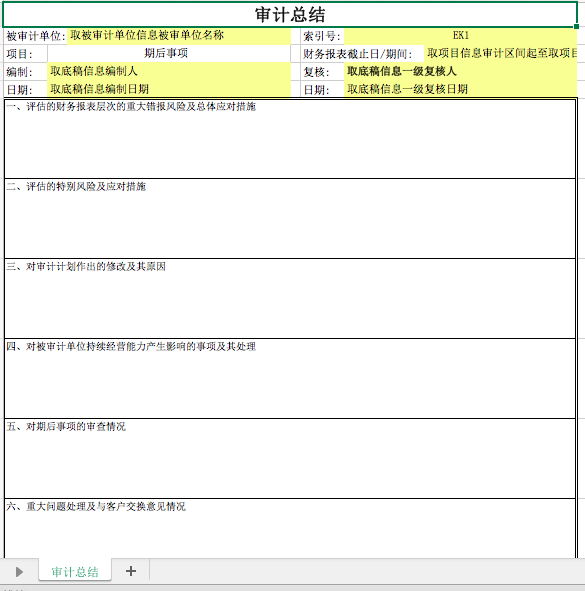Click the 财务报表截止日/期间 label

[362, 54]
